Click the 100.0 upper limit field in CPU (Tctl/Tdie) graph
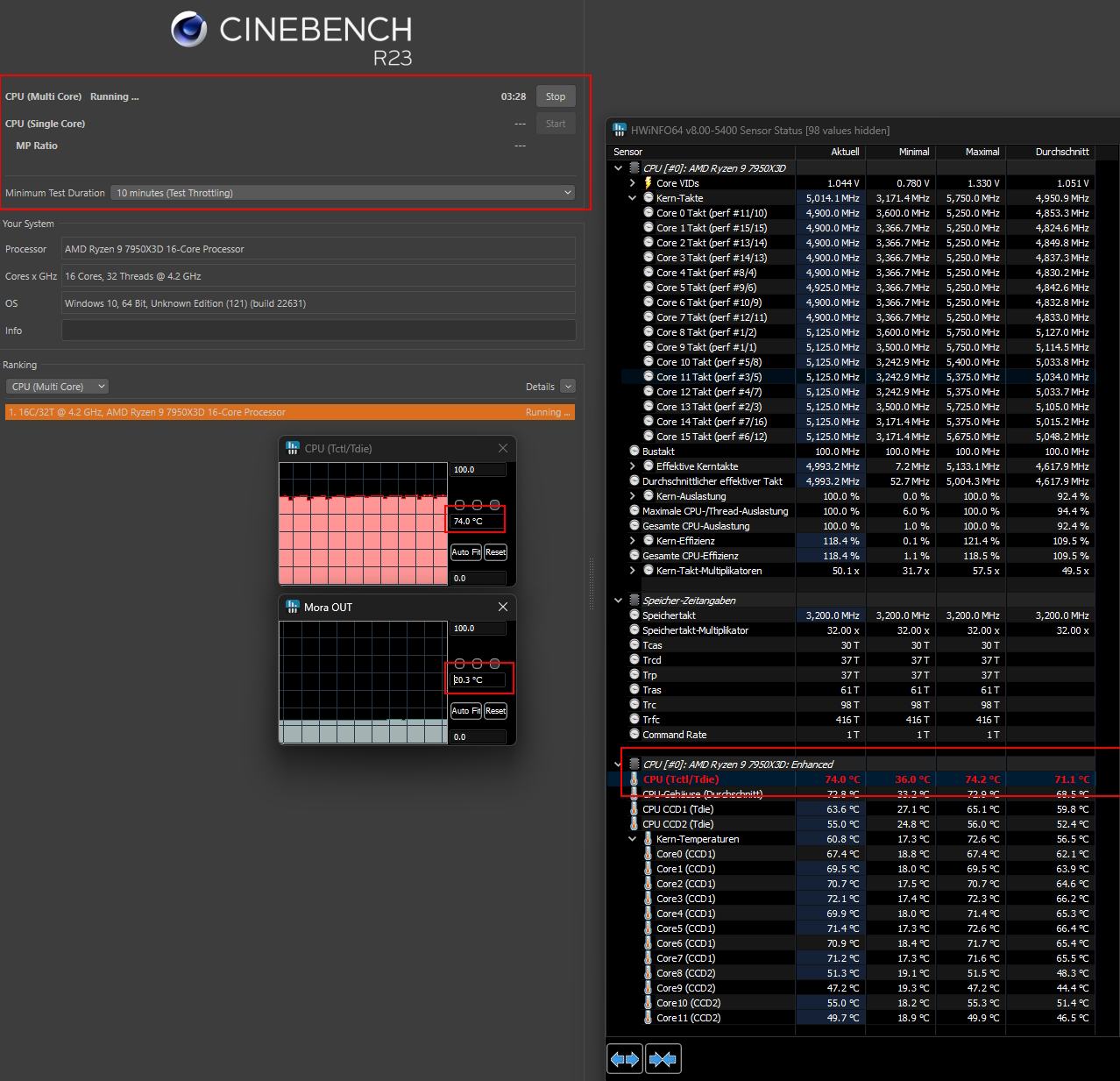Screen dimensions: 1120x1081 click(478, 470)
